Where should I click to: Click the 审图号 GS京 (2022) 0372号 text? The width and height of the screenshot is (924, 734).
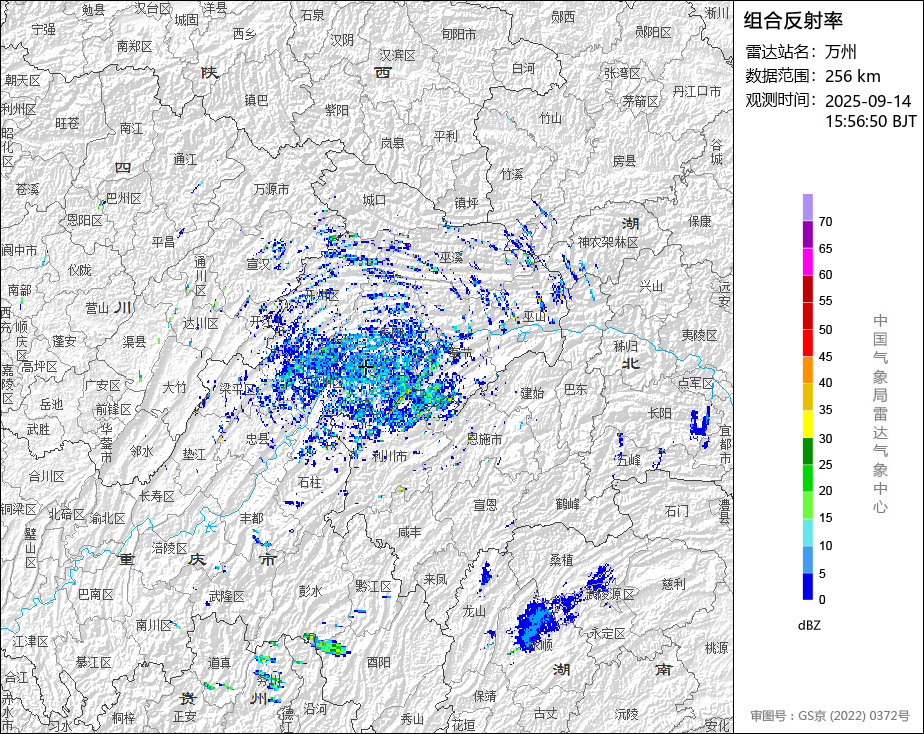coord(830,716)
